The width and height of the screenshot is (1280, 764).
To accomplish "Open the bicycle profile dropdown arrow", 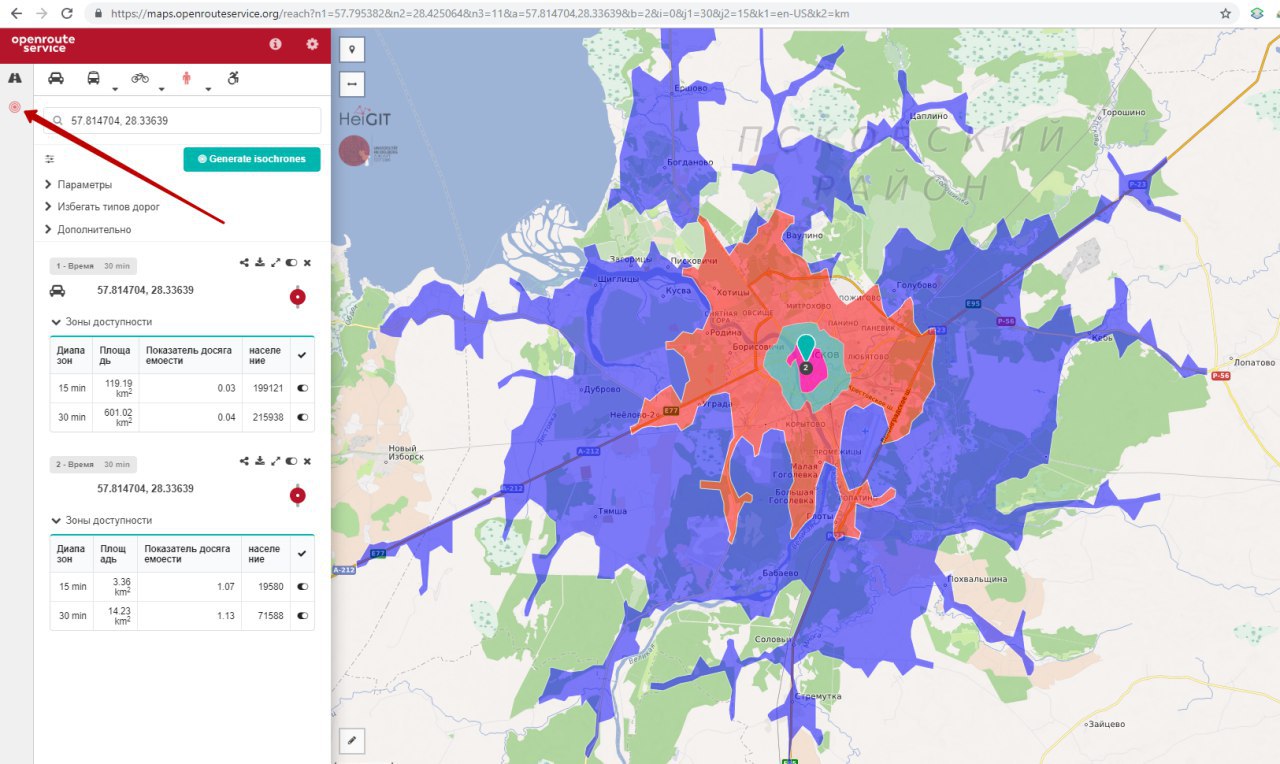I will (161, 88).
